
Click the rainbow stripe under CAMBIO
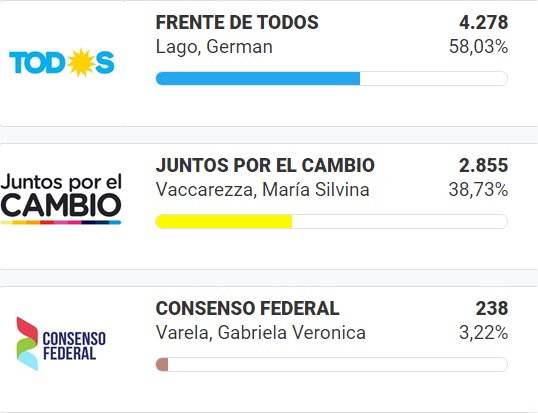click(x=61, y=222)
